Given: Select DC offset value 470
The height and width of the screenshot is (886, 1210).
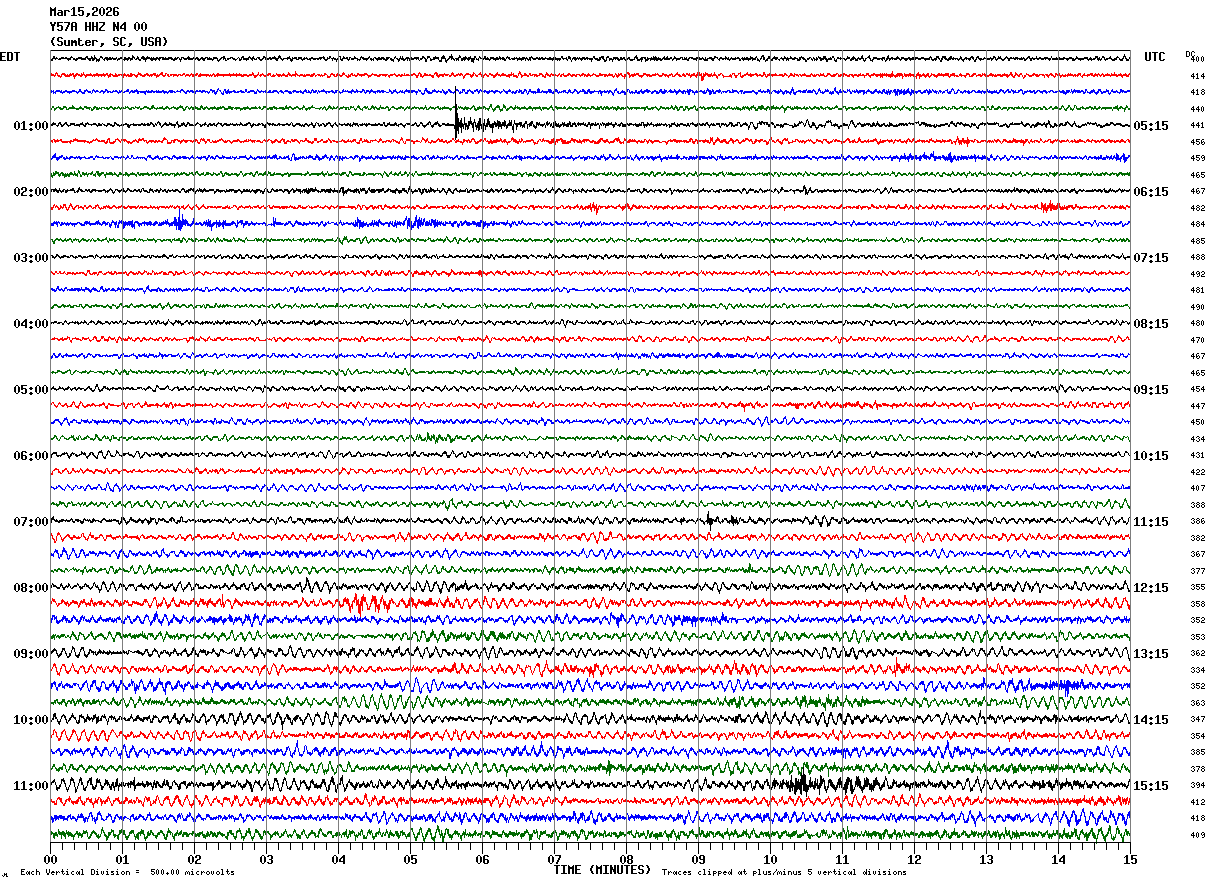Looking at the screenshot, I should pos(1197,340).
